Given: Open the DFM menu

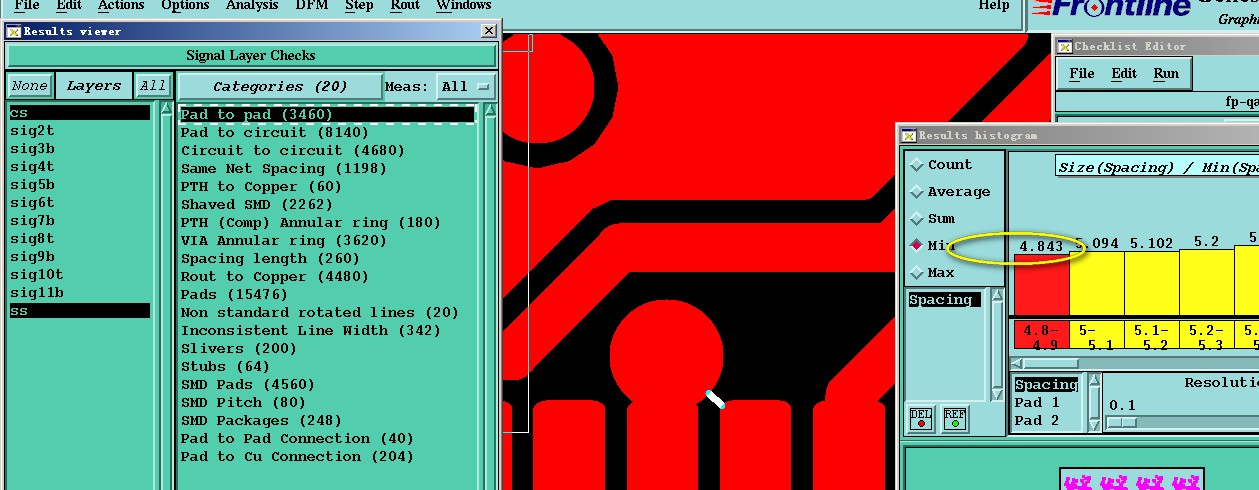Looking at the screenshot, I should [x=311, y=6].
